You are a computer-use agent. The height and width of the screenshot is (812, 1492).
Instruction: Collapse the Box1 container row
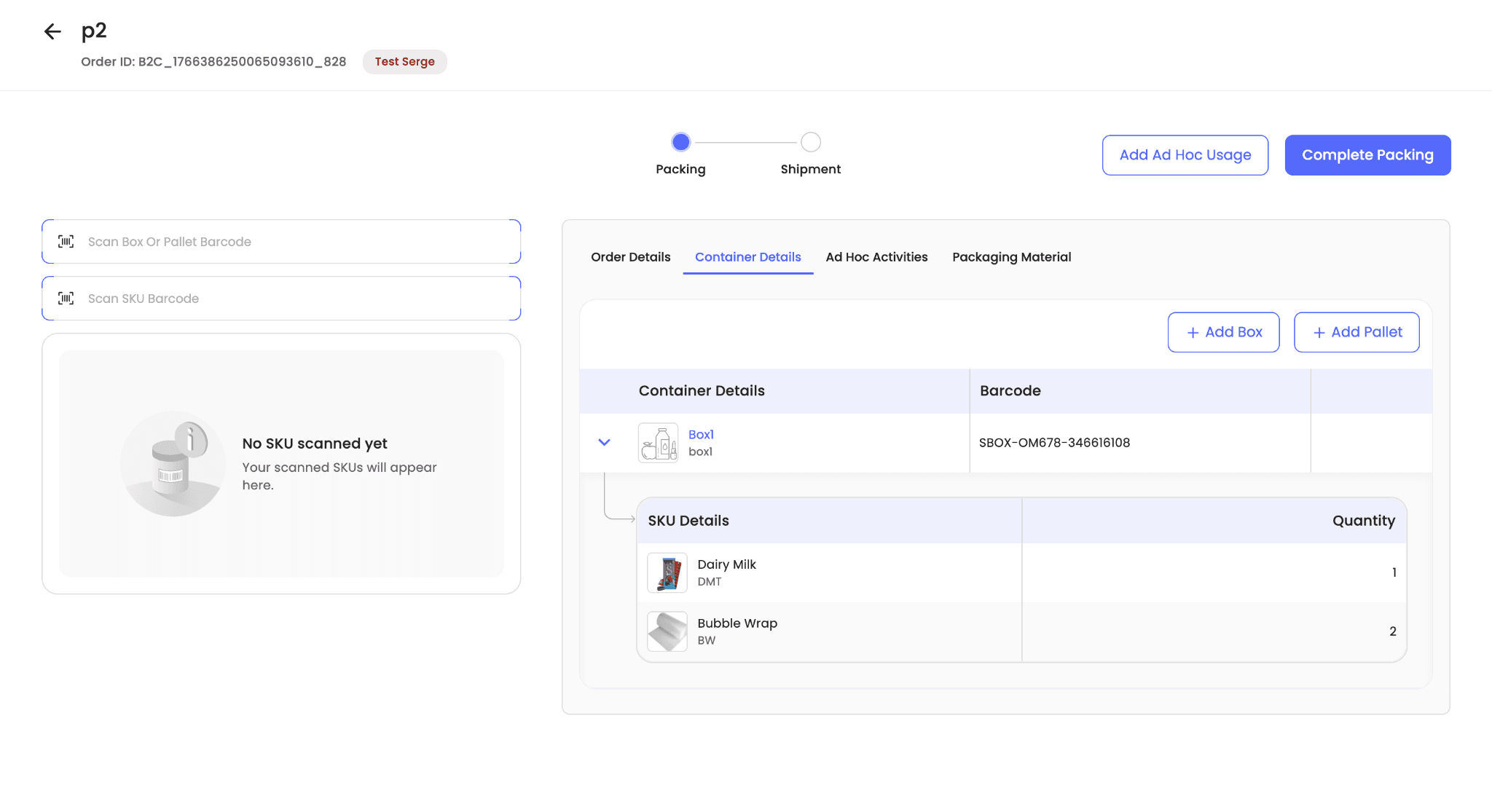604,443
